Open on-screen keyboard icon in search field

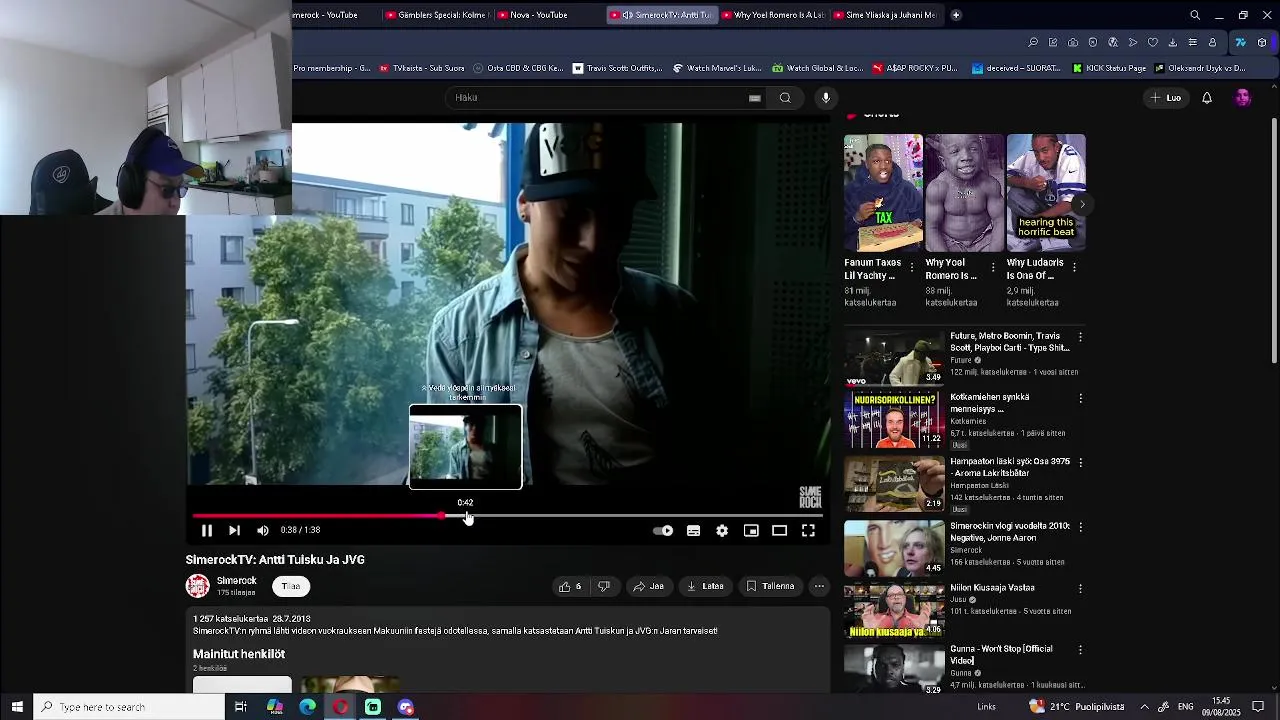755,98
